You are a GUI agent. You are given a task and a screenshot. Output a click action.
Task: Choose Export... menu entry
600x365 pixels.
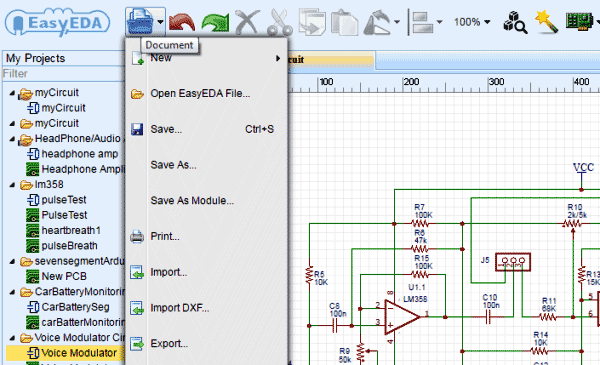(x=207, y=344)
